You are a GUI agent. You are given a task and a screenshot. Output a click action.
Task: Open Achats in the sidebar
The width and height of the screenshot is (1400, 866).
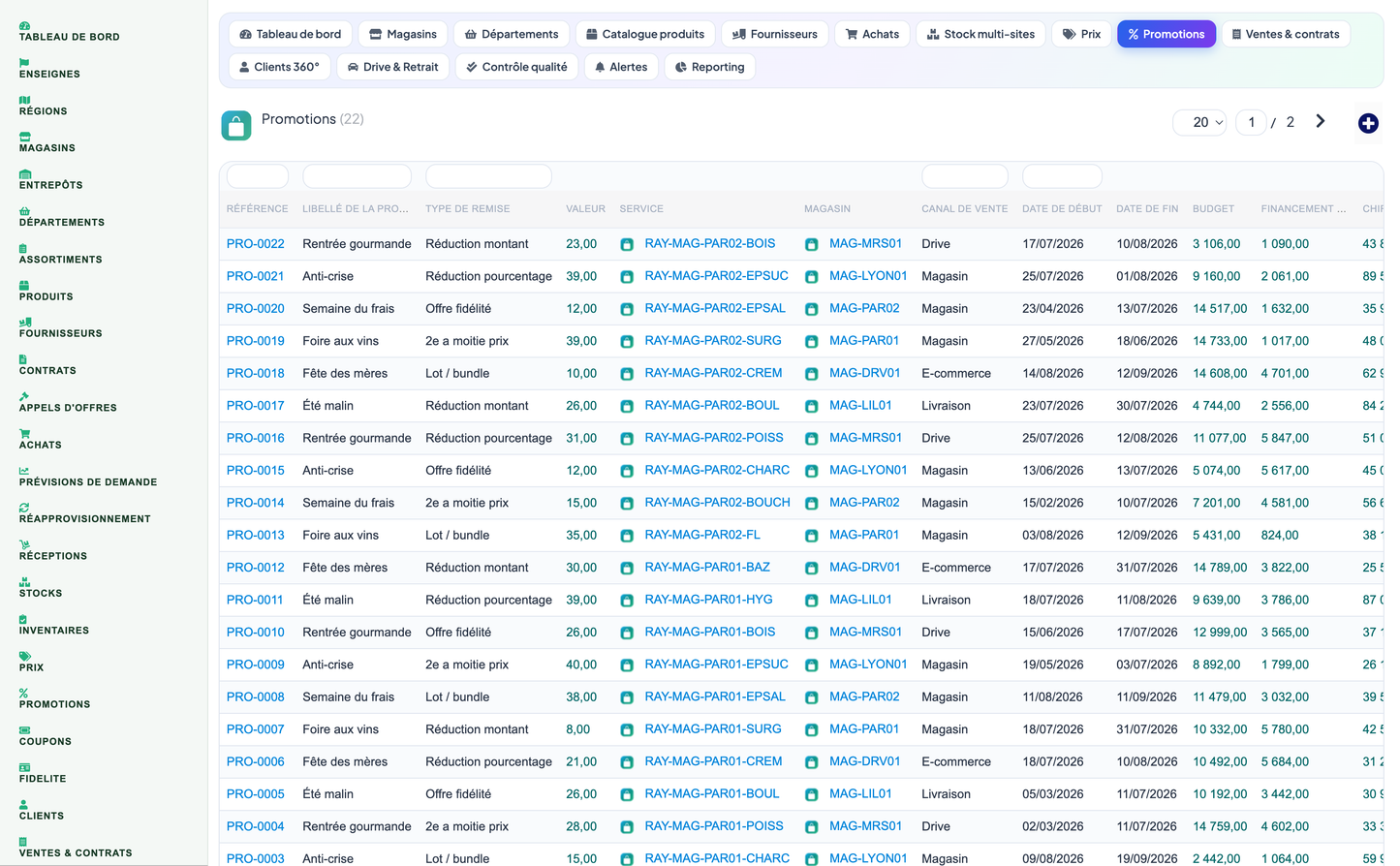pos(41,440)
